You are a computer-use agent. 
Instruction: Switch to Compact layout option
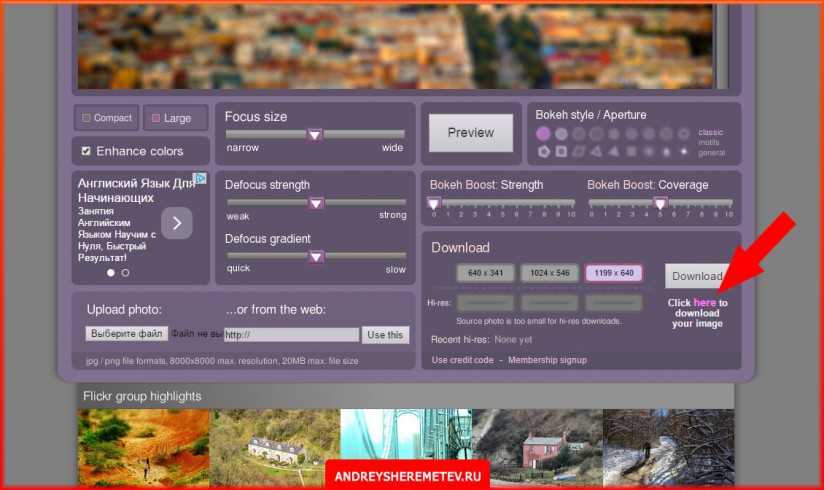pyautogui.click(x=107, y=118)
